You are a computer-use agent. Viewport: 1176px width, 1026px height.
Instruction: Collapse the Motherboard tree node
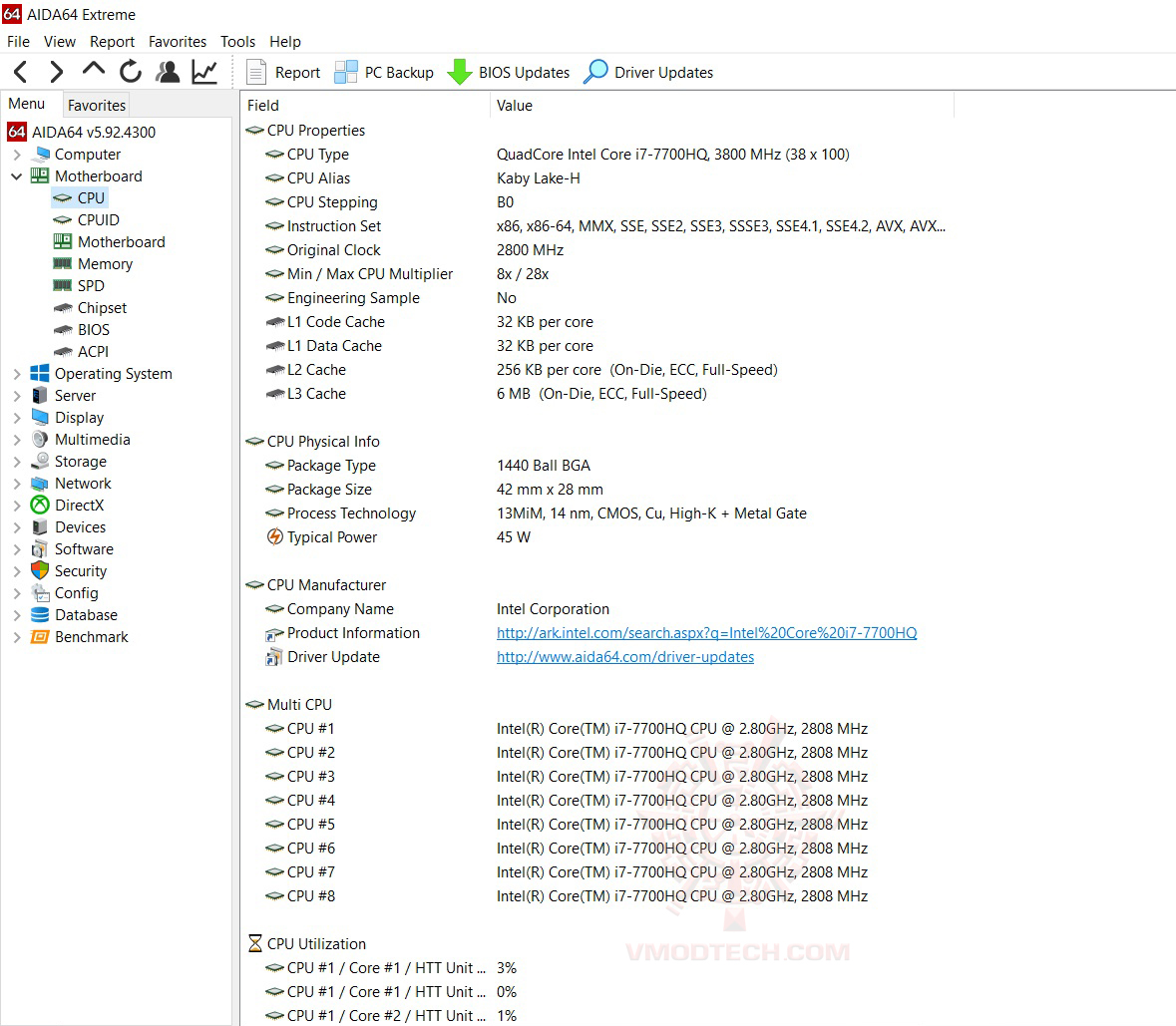[x=17, y=176]
